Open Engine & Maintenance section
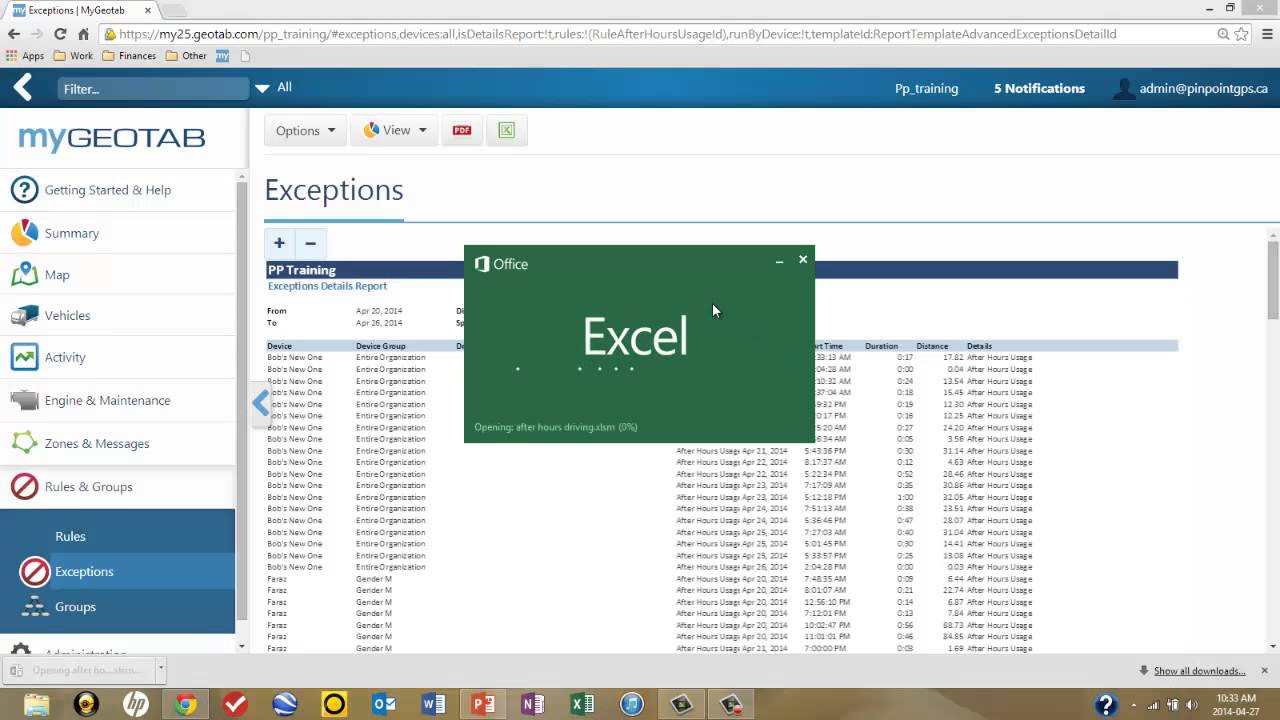1280x720 pixels. 118,400
